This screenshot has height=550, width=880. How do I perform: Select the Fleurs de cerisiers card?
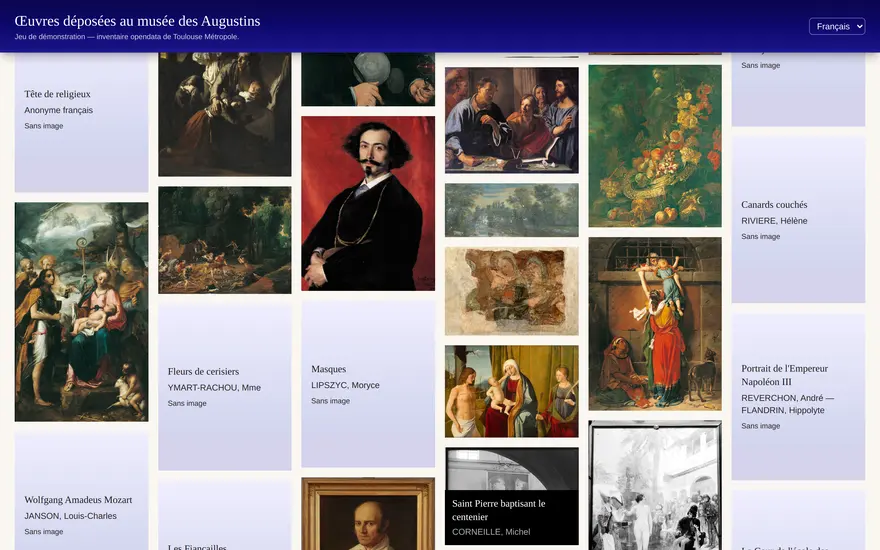224,387
